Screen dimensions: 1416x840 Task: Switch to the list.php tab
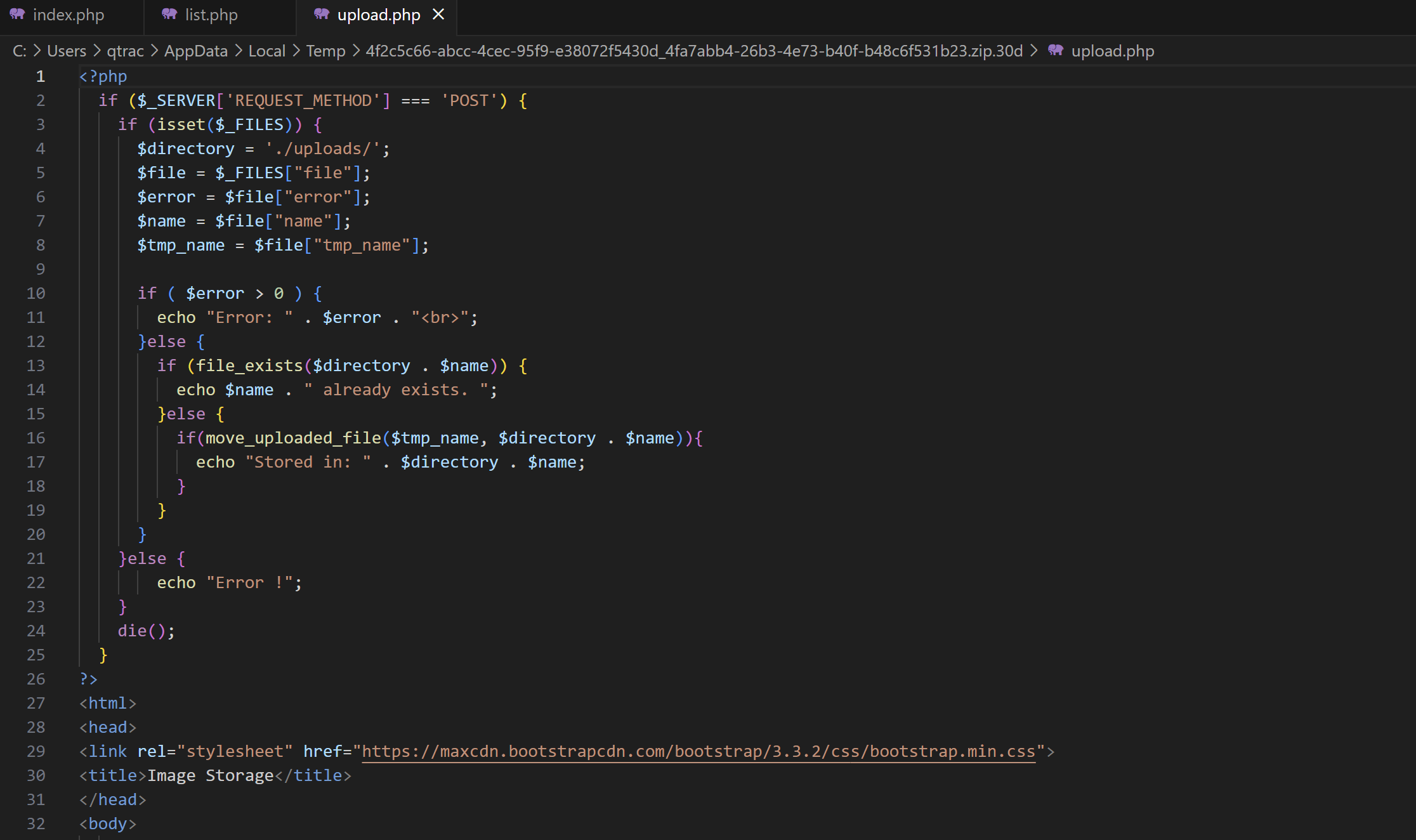click(211, 15)
